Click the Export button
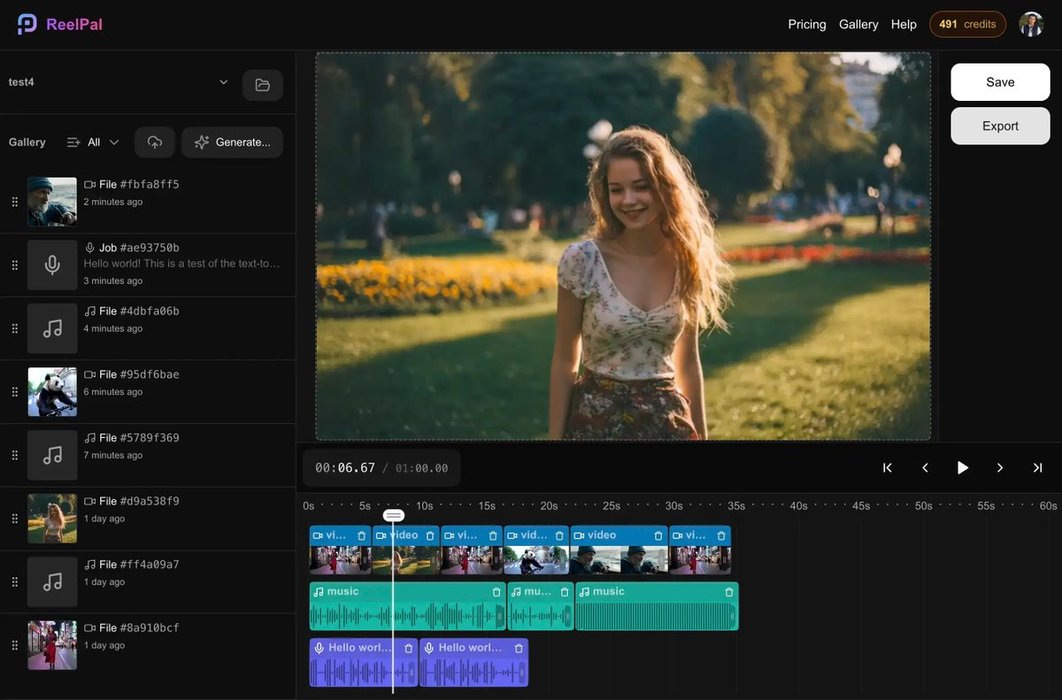The height and width of the screenshot is (700, 1062). pyautogui.click(x=999, y=126)
